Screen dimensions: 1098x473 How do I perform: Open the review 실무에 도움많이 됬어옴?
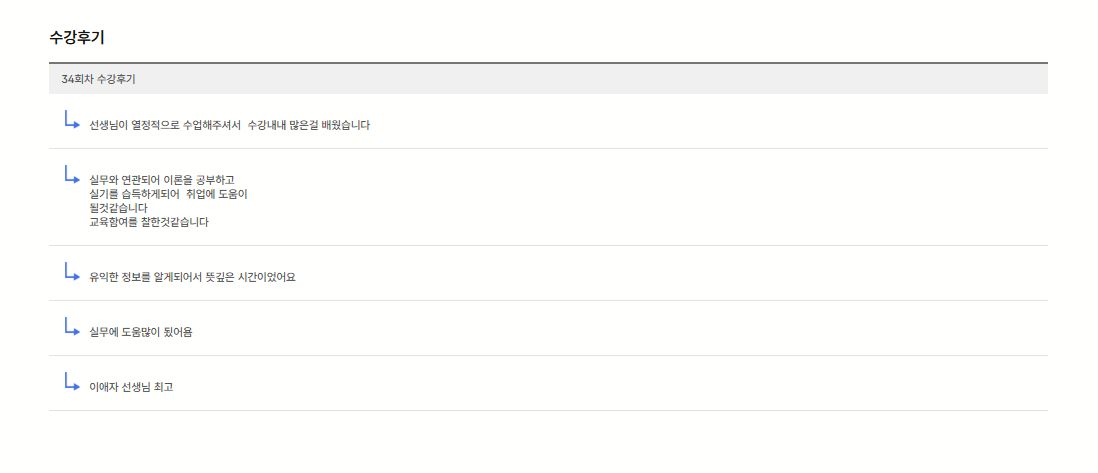(x=140, y=332)
